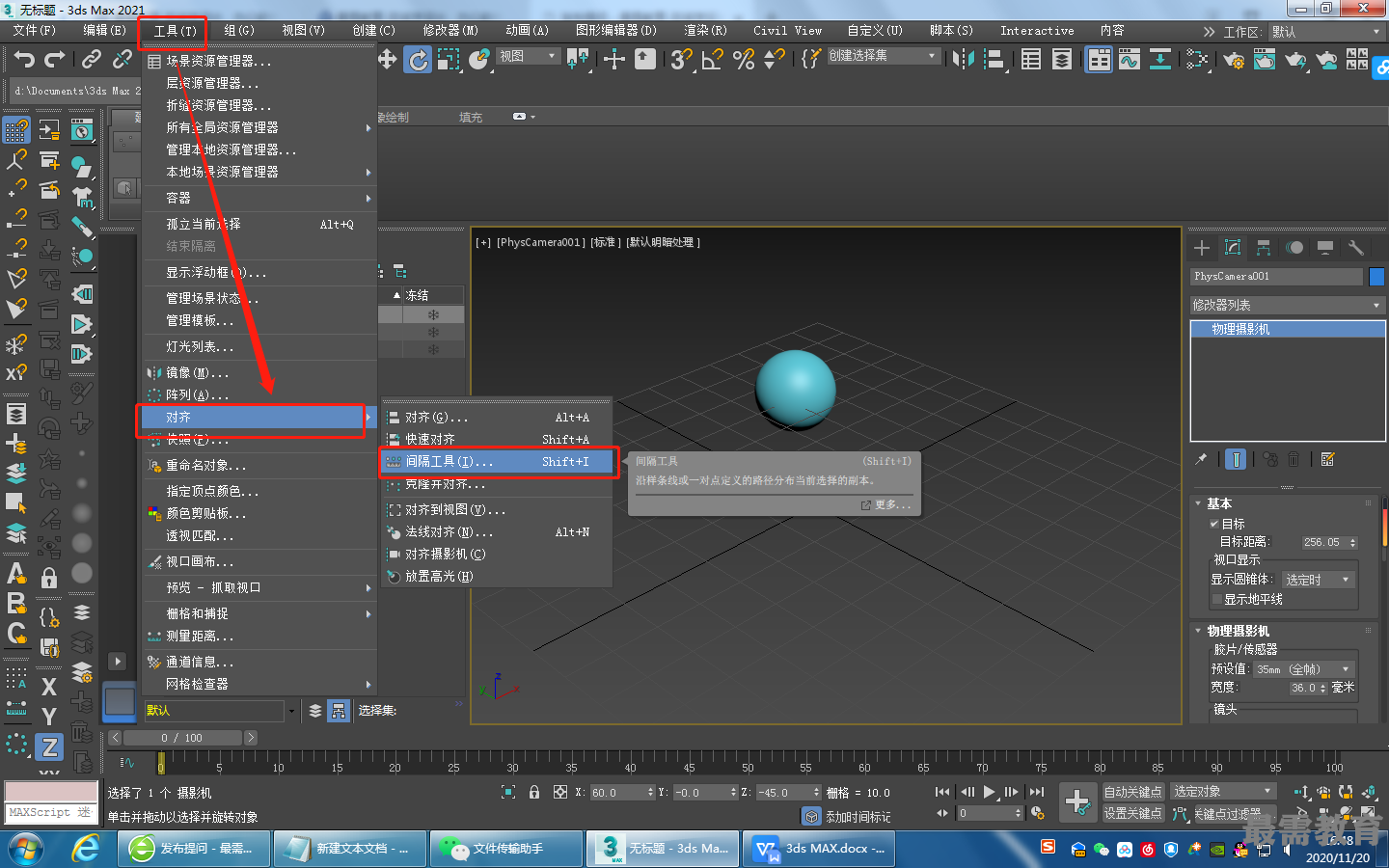Toggle the selection lock icon
The height and width of the screenshot is (868, 1389).
534,792
